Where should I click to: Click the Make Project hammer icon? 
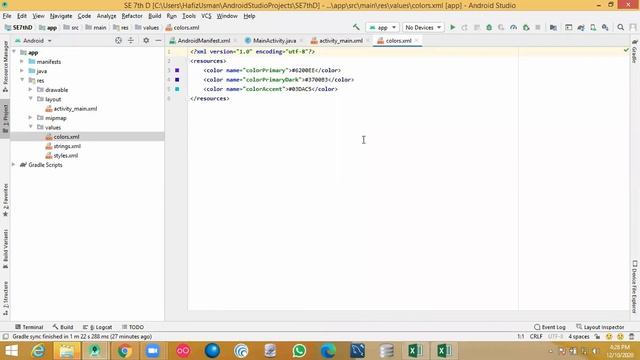coord(356,27)
